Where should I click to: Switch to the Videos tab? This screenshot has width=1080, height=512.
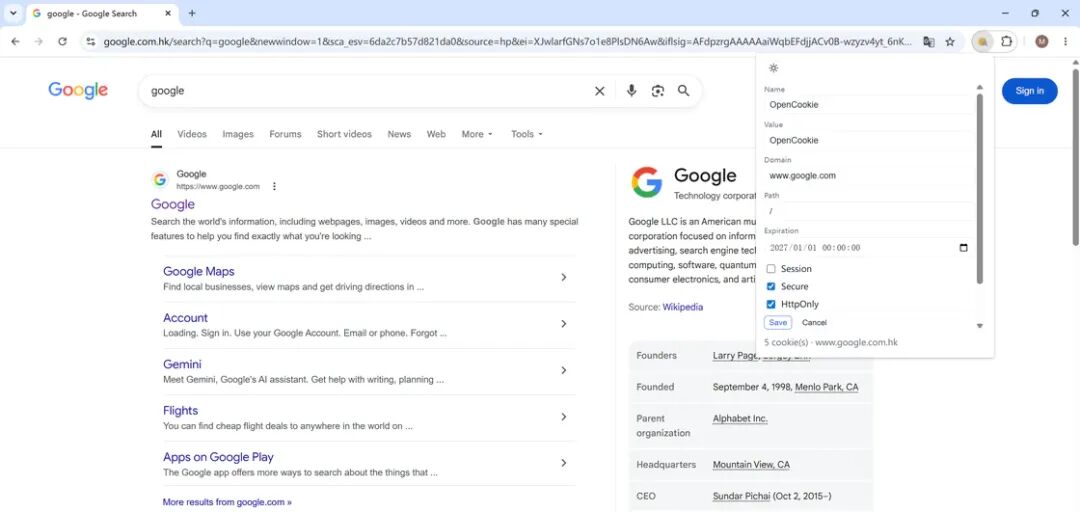[191, 134]
